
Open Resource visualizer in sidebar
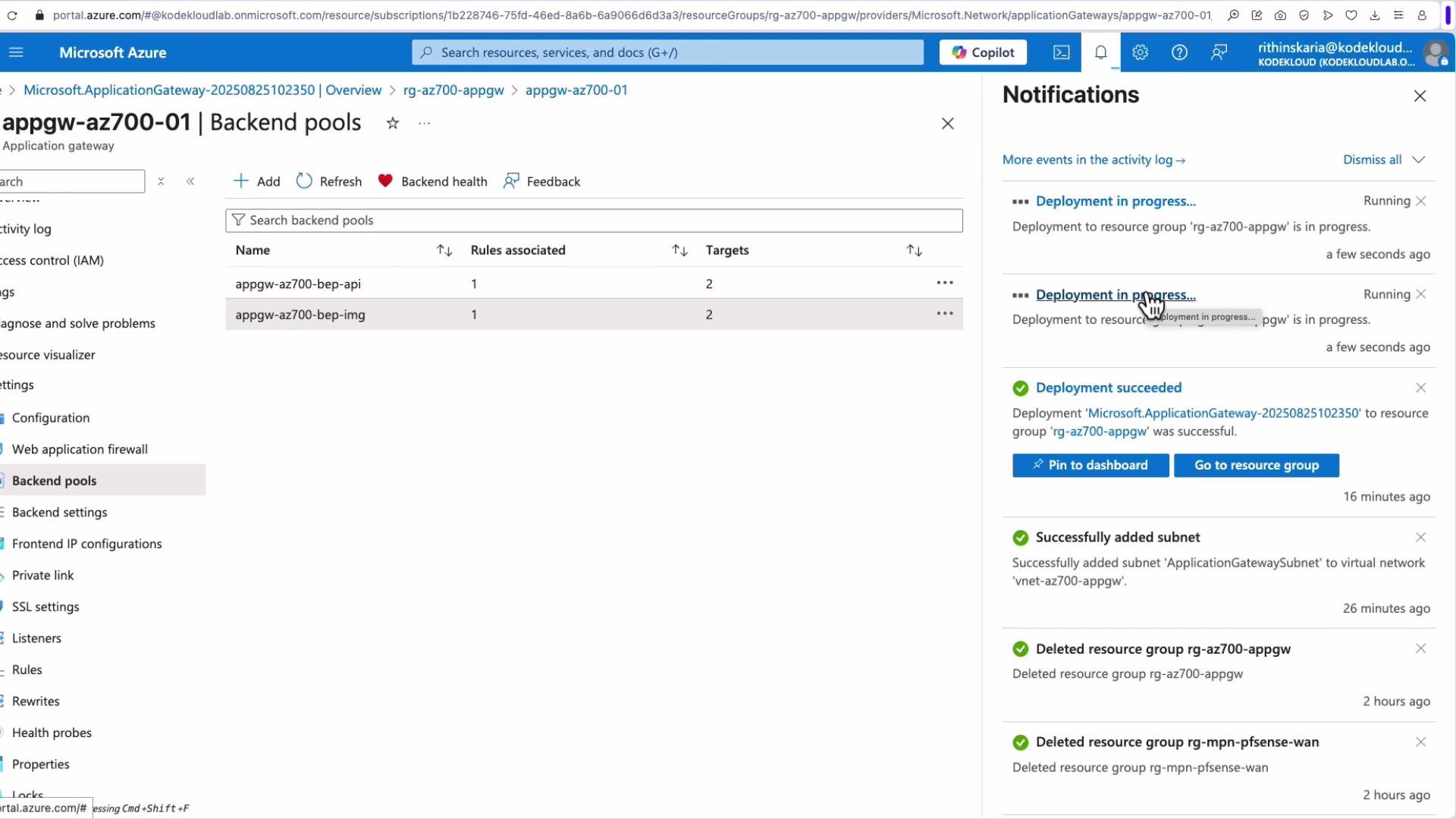click(47, 355)
